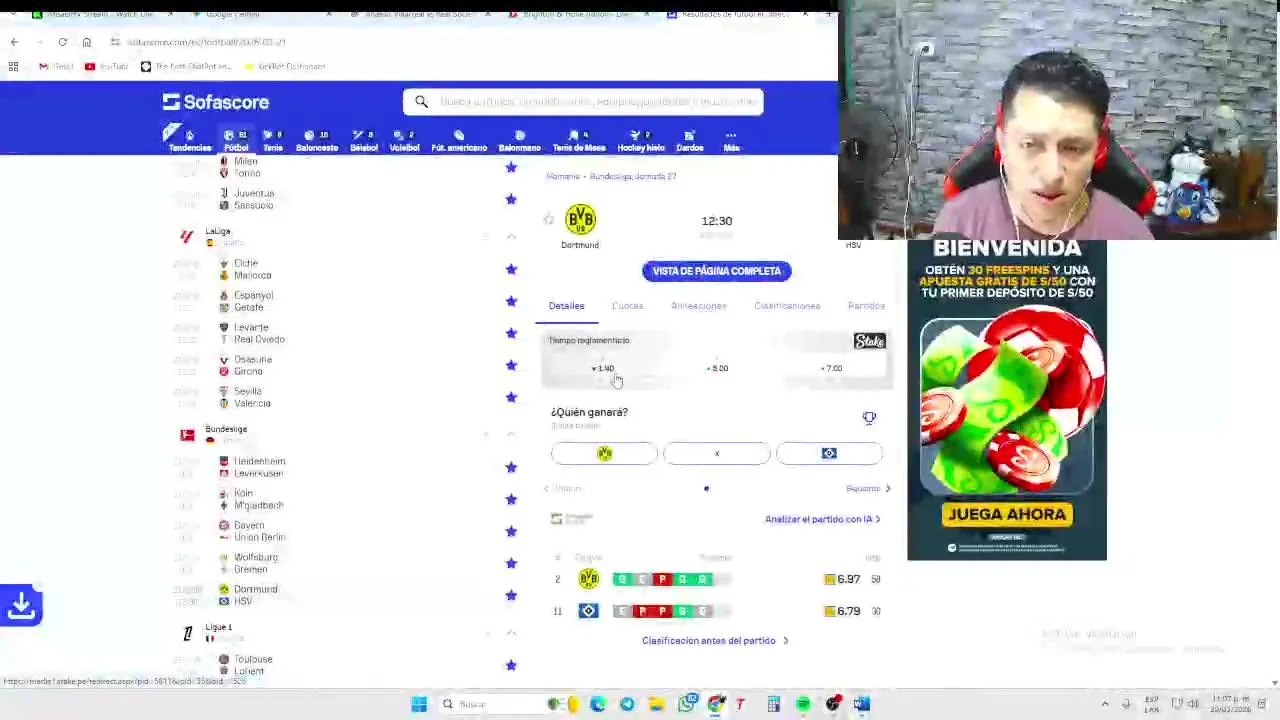The height and width of the screenshot is (720, 1280).
Task: Vote draw X in ¿Quién ganará? poll
Action: pos(717,454)
